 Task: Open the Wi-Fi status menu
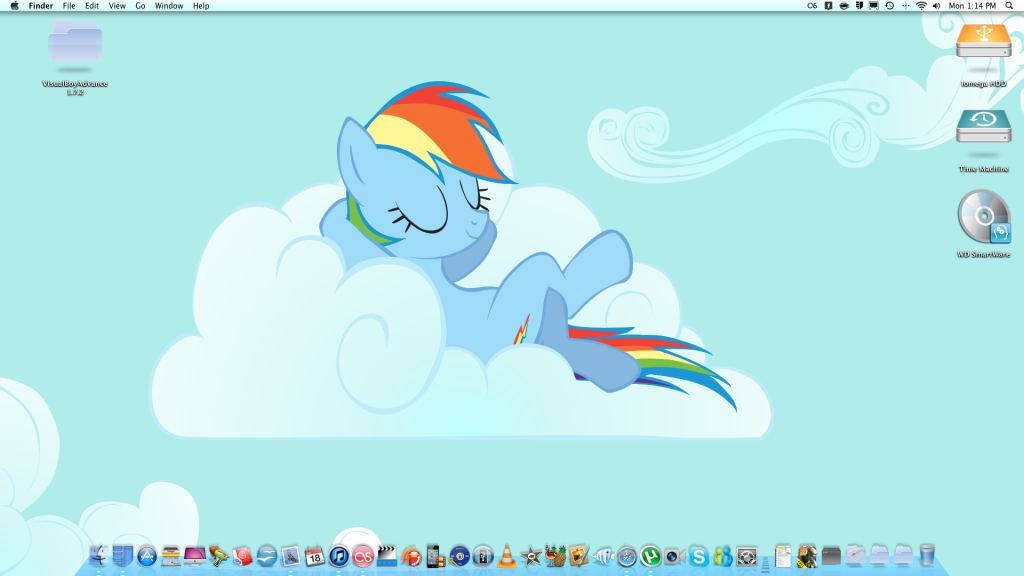(920, 6)
